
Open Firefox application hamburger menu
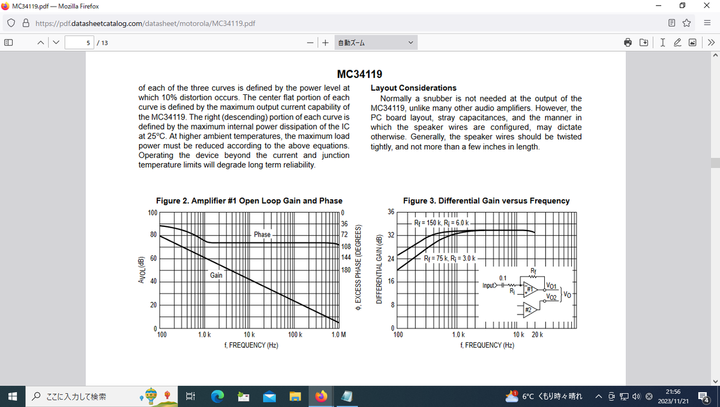(707, 22)
